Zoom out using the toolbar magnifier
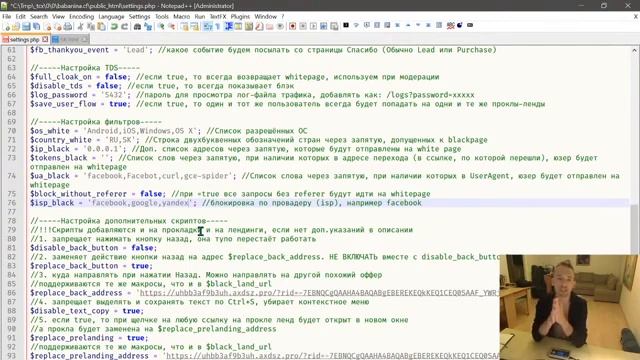The width and height of the screenshot is (640, 360). (172, 26)
